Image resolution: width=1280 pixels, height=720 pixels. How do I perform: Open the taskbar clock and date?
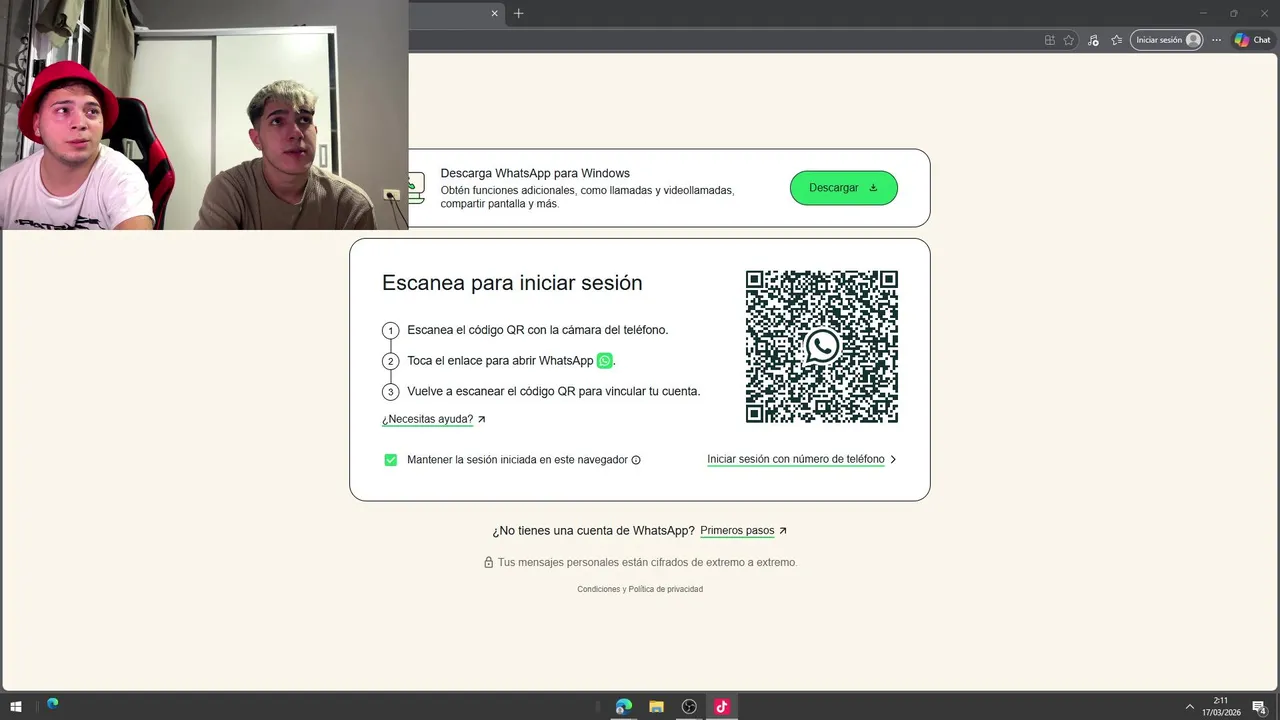[1221, 706]
